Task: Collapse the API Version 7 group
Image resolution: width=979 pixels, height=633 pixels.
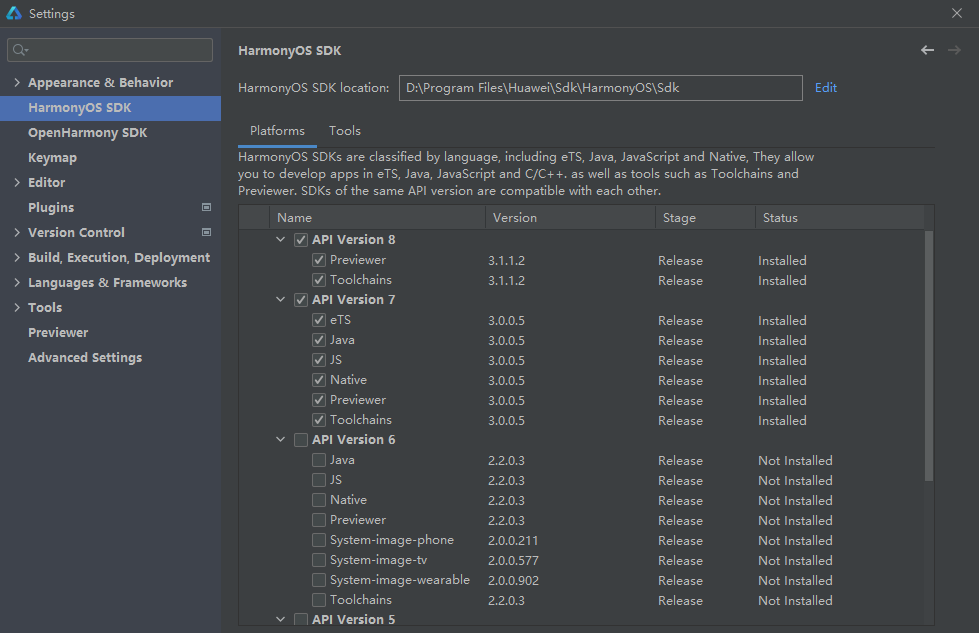Action: click(x=281, y=300)
